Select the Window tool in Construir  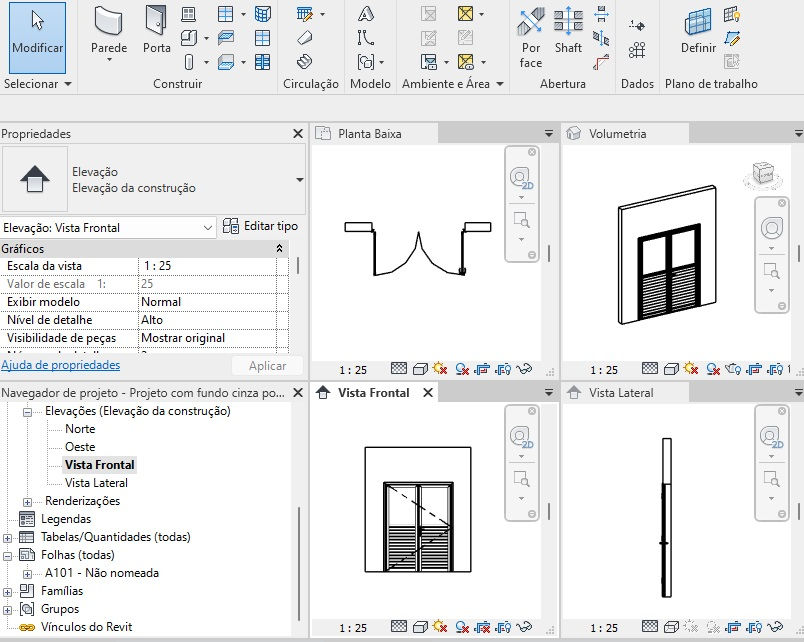pos(189,14)
